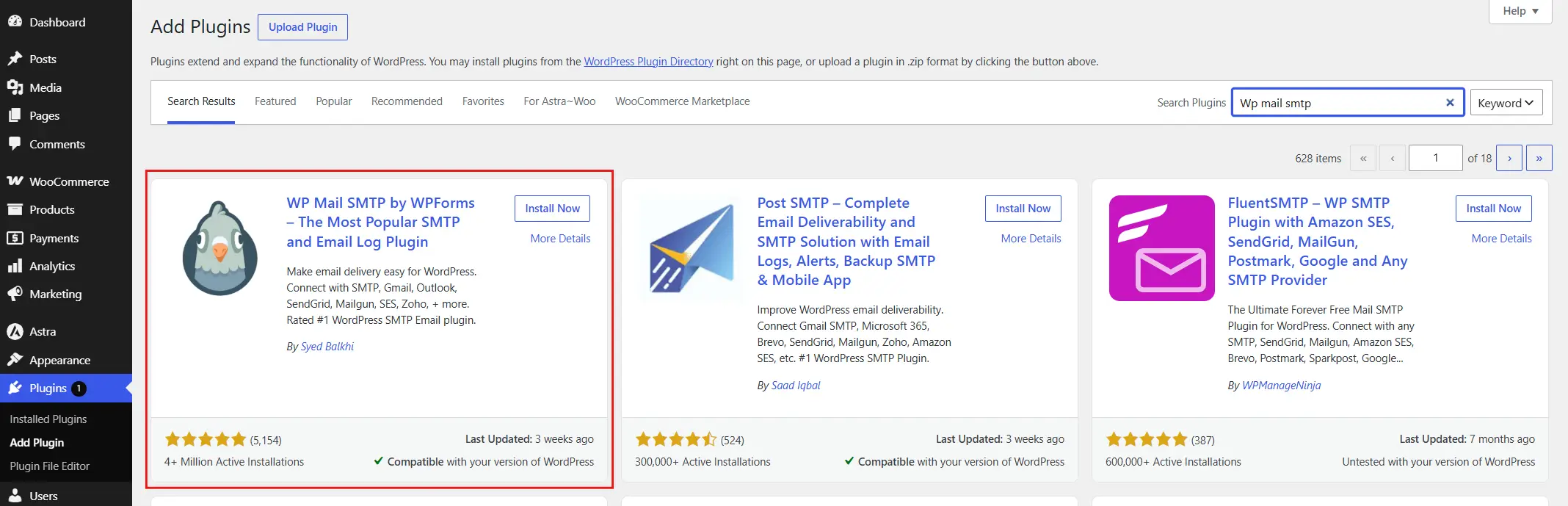Click the Plugins update count badge

[79, 388]
